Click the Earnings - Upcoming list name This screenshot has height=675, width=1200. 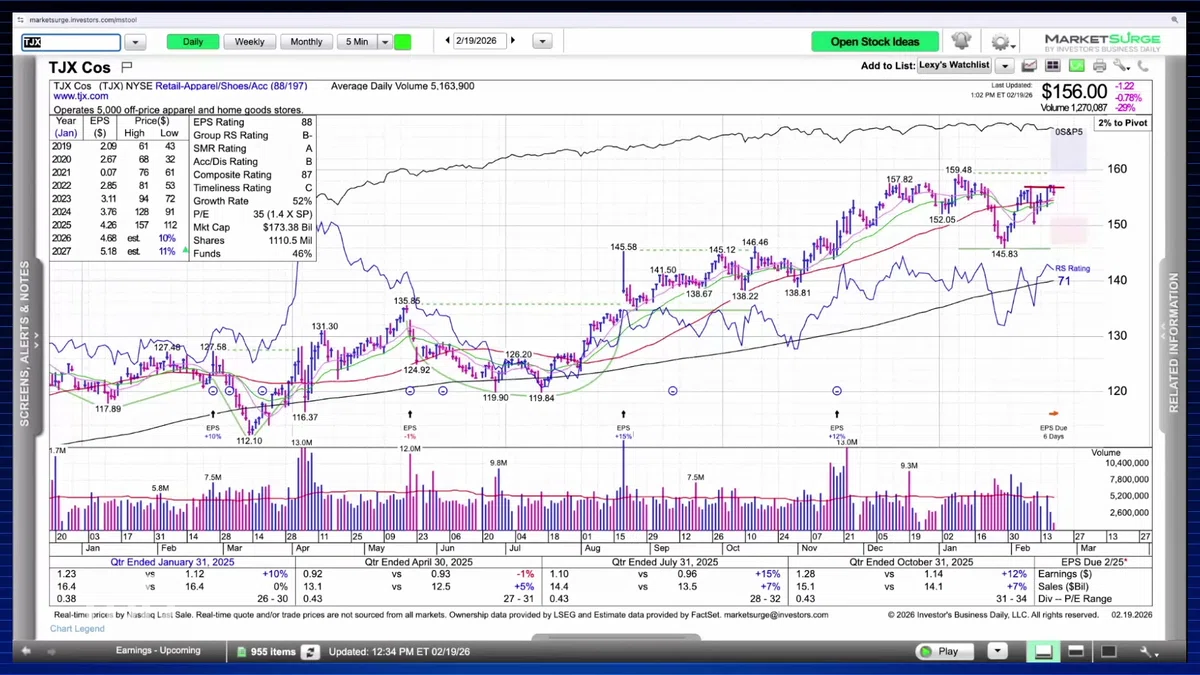(159, 651)
